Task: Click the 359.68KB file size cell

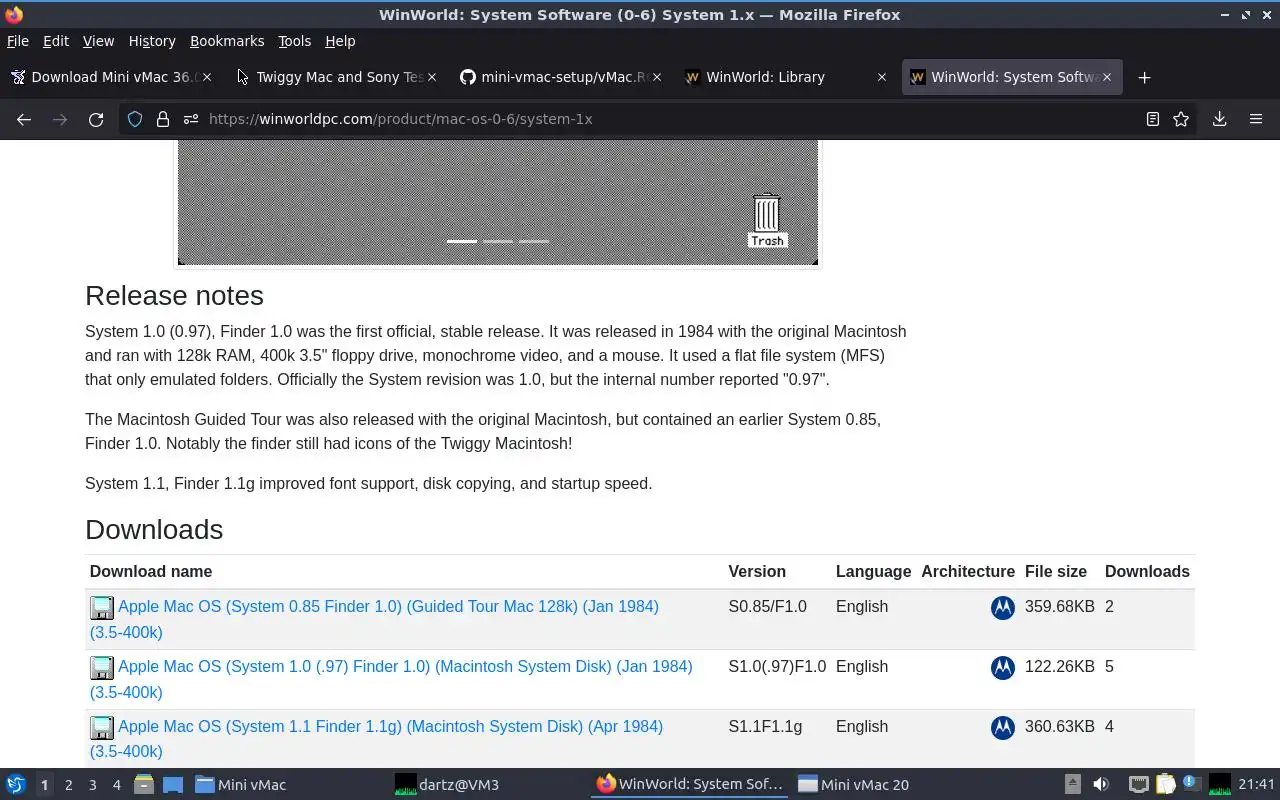Action: (1060, 607)
